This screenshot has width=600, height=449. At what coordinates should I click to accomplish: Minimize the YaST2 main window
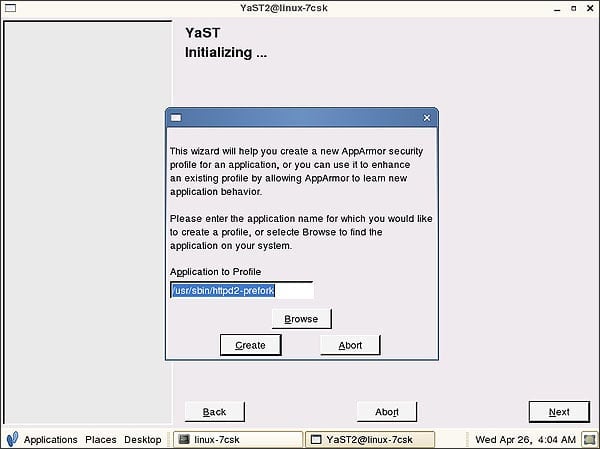(557, 8)
